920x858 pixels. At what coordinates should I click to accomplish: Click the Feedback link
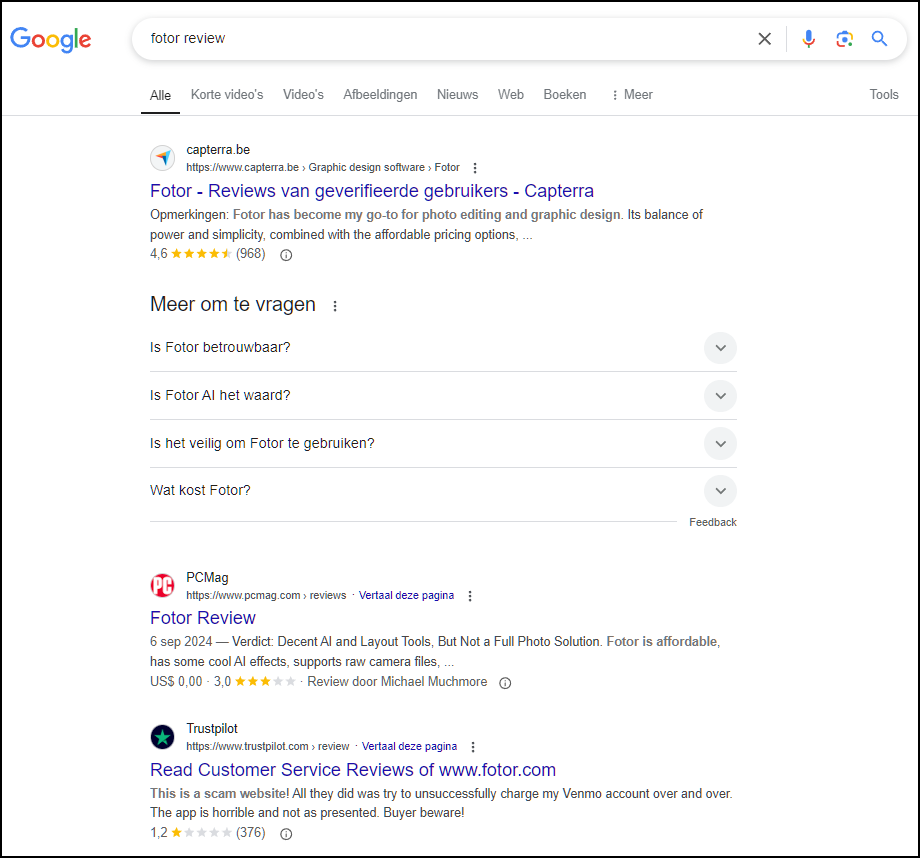712,521
